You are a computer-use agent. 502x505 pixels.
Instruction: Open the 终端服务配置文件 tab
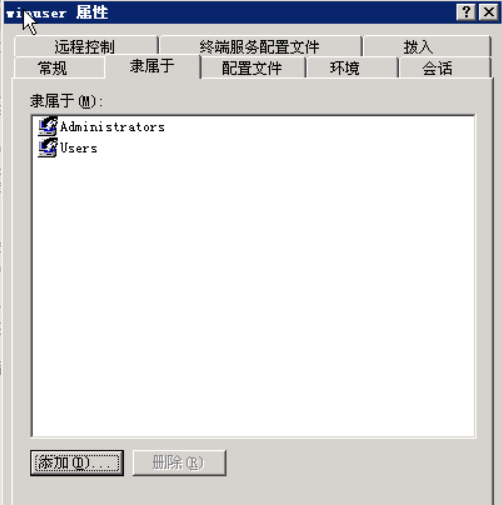pyautogui.click(x=260, y=46)
